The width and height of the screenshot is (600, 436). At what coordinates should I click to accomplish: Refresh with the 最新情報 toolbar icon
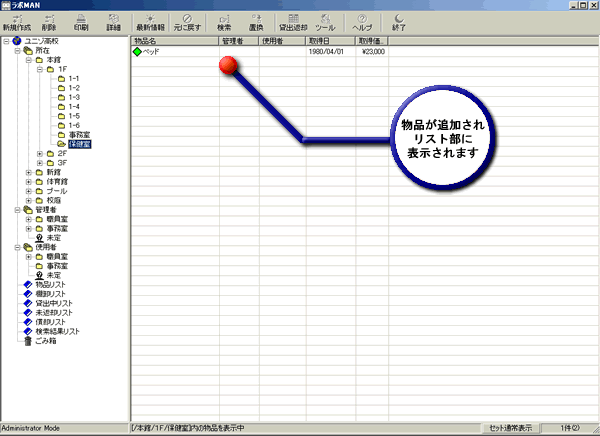pos(150,23)
